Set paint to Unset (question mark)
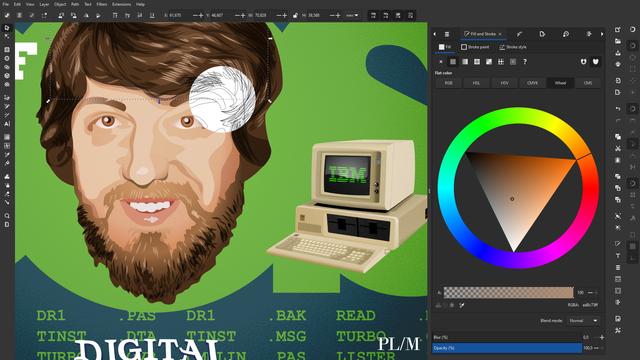 coord(525,62)
